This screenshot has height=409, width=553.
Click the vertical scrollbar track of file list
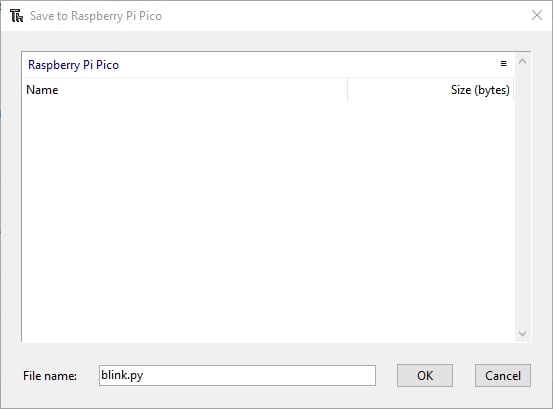pyautogui.click(x=522, y=197)
